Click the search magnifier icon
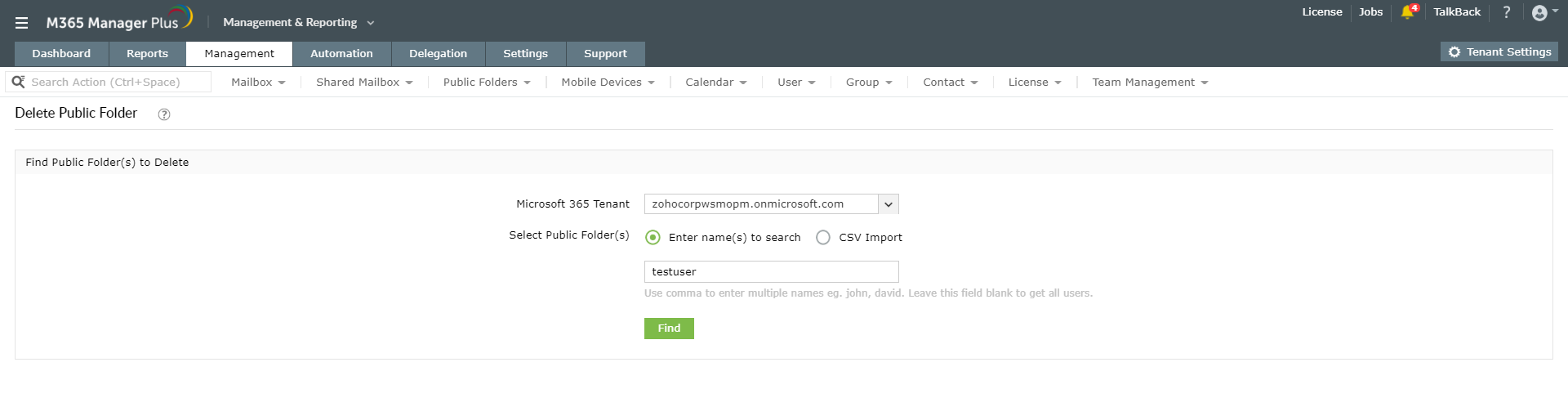 pos(18,82)
